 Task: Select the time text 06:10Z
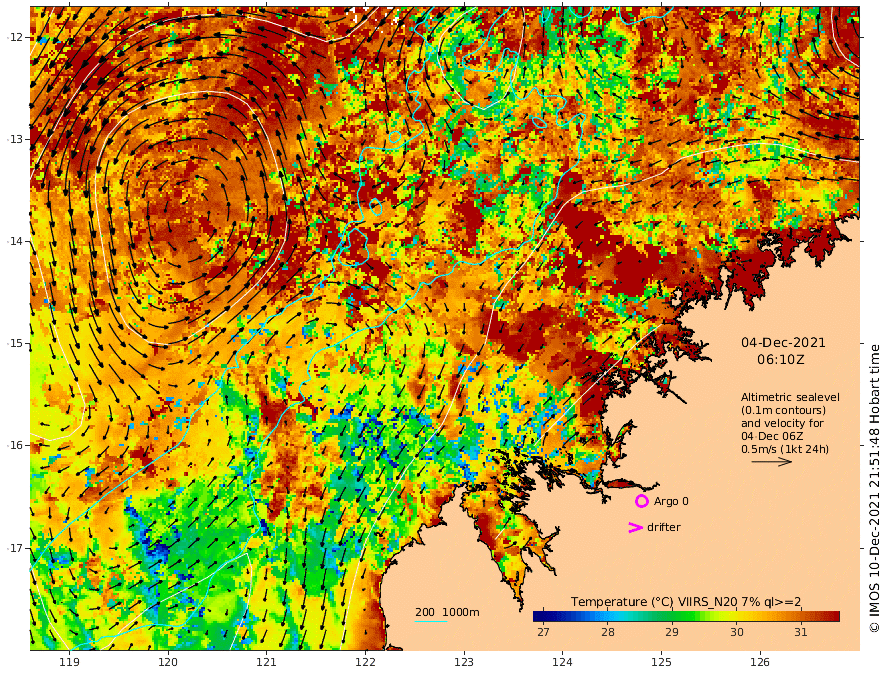781,359
